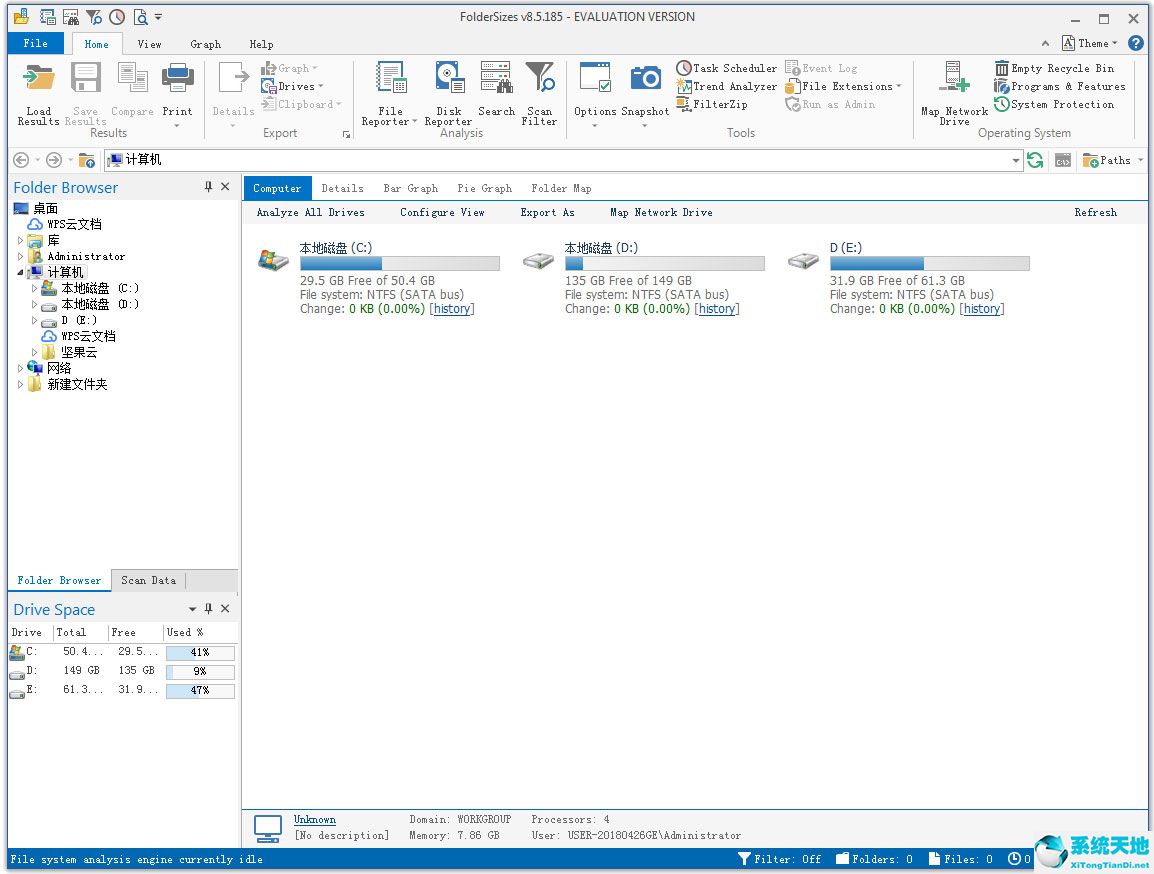The width and height of the screenshot is (1154, 874).
Task: Open history link for D (E:) drive
Action: pos(982,309)
